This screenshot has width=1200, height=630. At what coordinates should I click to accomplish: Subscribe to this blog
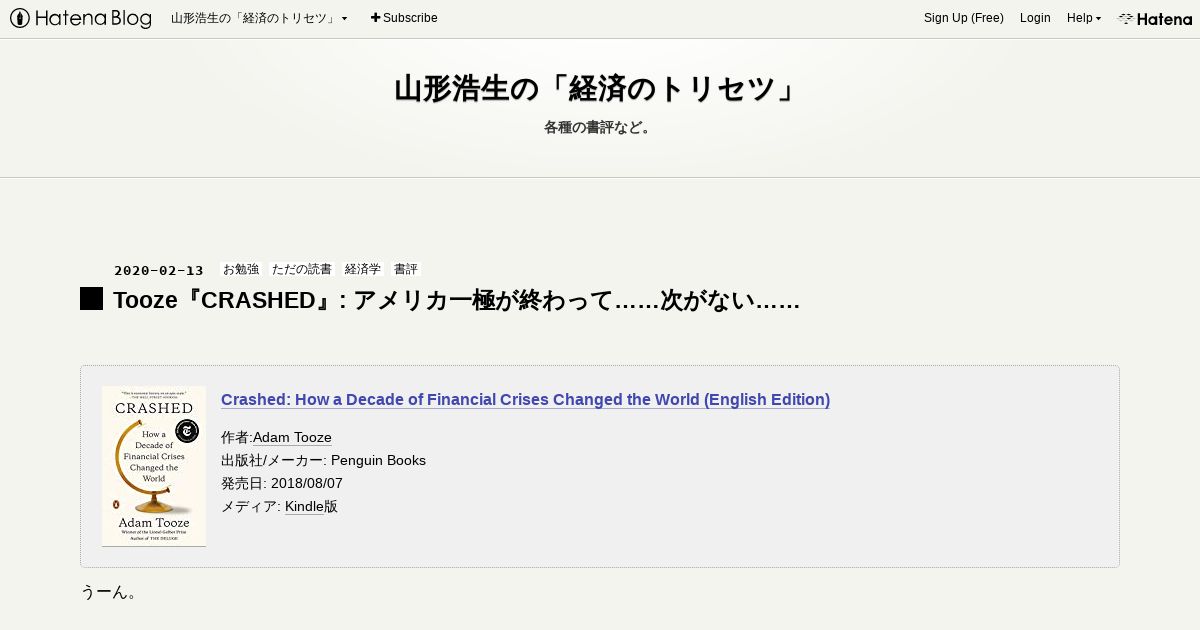(404, 18)
